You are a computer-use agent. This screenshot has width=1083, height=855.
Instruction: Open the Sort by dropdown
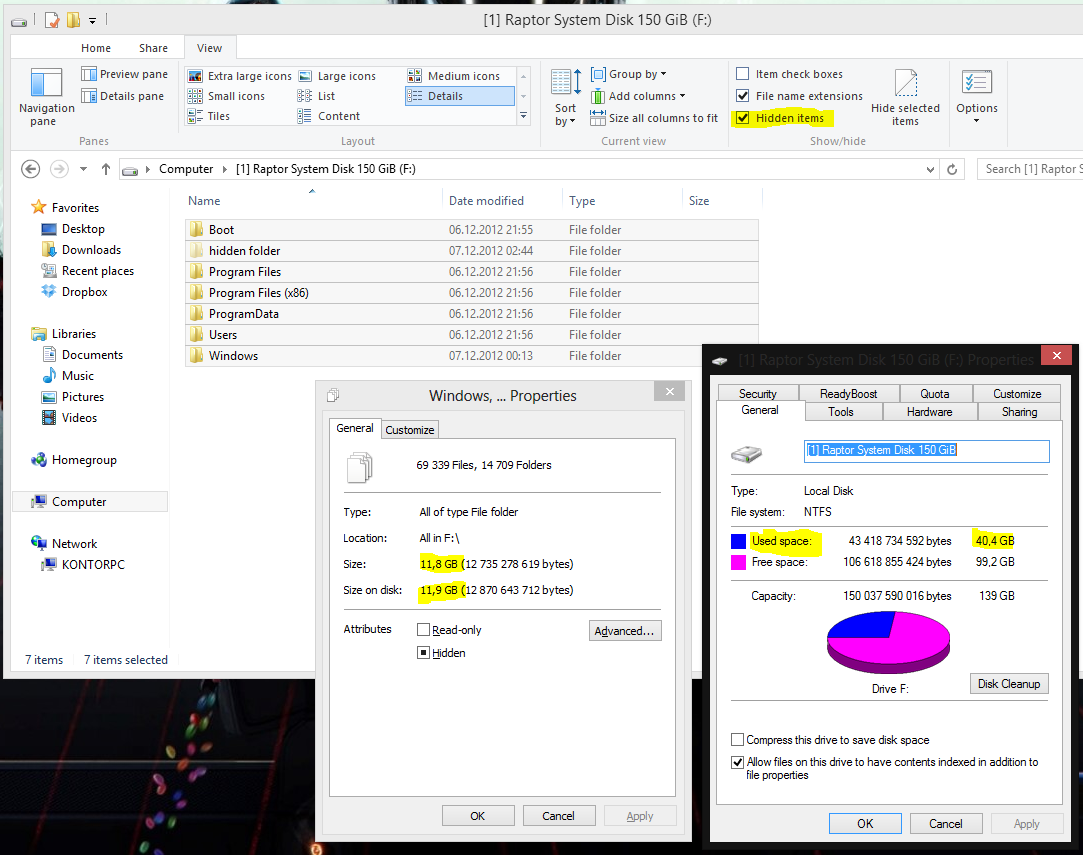pyautogui.click(x=566, y=97)
